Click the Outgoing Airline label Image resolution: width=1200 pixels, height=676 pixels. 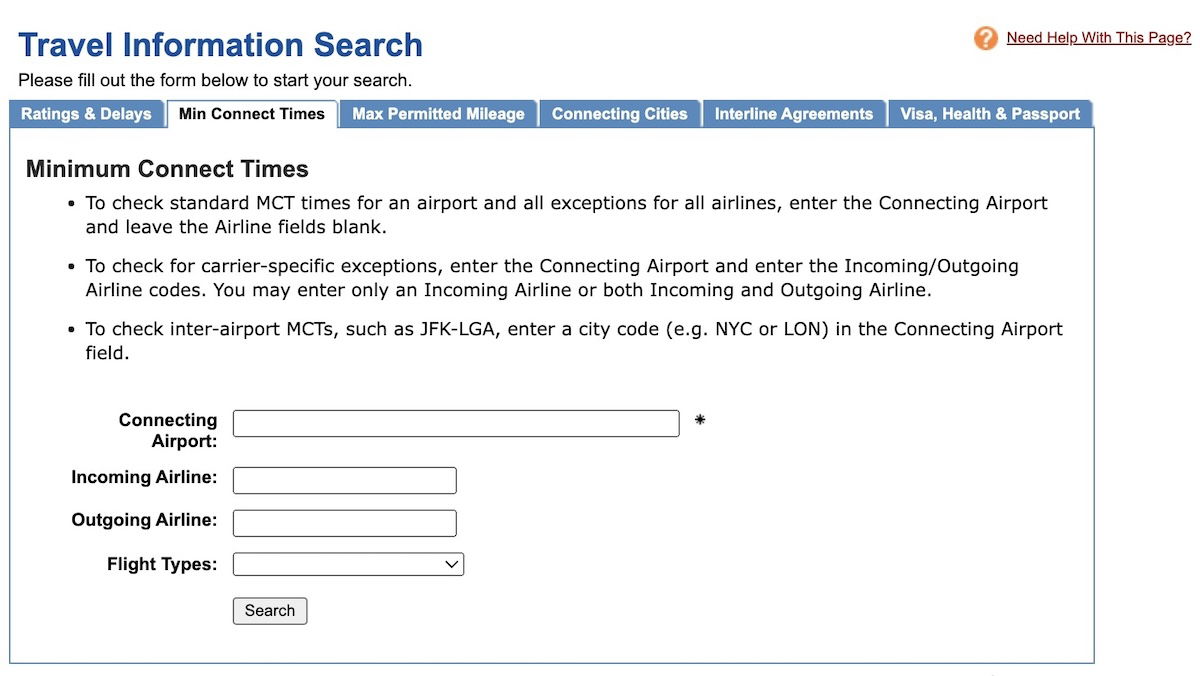tap(144, 520)
